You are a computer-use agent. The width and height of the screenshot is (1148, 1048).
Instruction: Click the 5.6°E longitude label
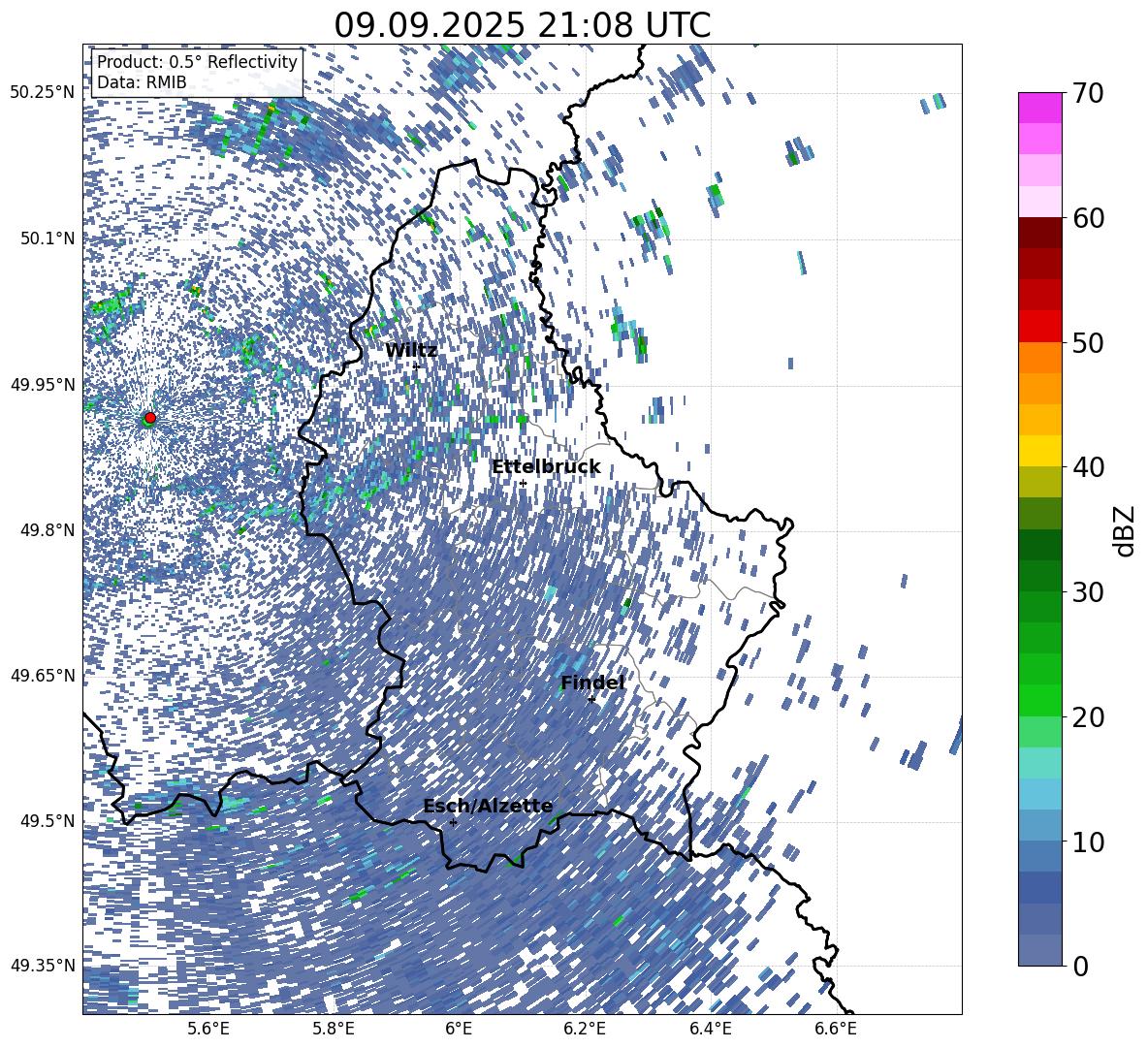[x=208, y=1029]
